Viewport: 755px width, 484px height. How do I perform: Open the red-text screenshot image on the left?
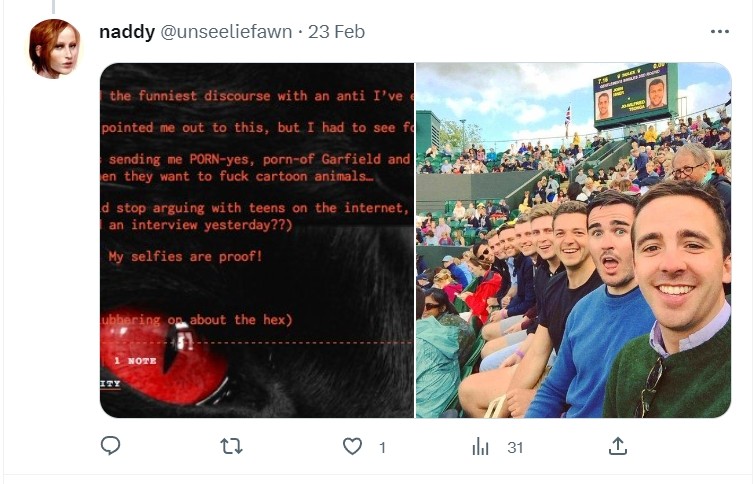pos(257,240)
